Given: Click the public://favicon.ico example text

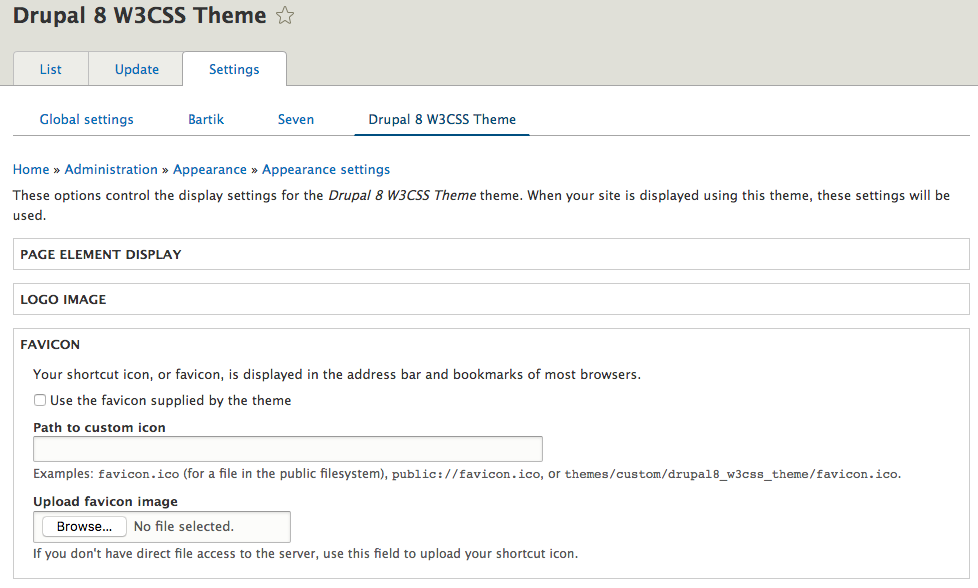Looking at the screenshot, I should click(466, 474).
